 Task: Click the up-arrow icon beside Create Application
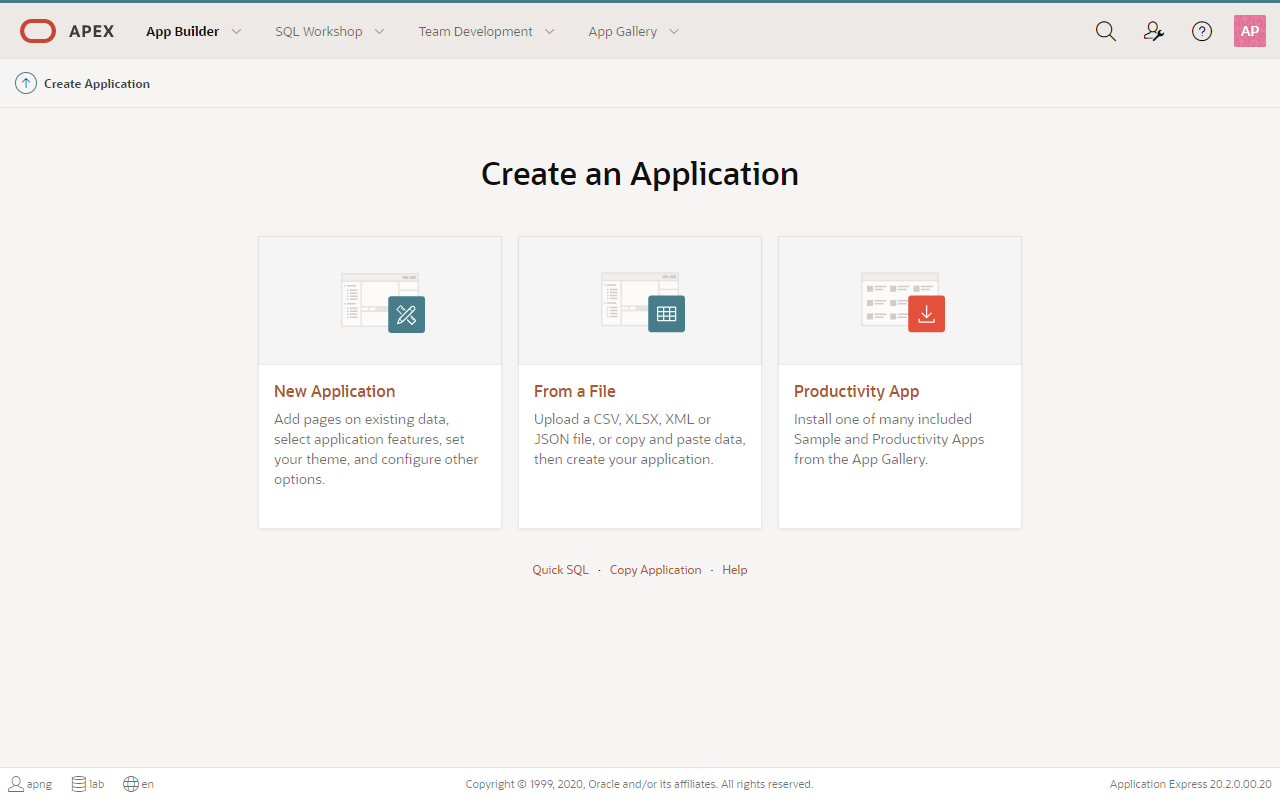click(26, 83)
